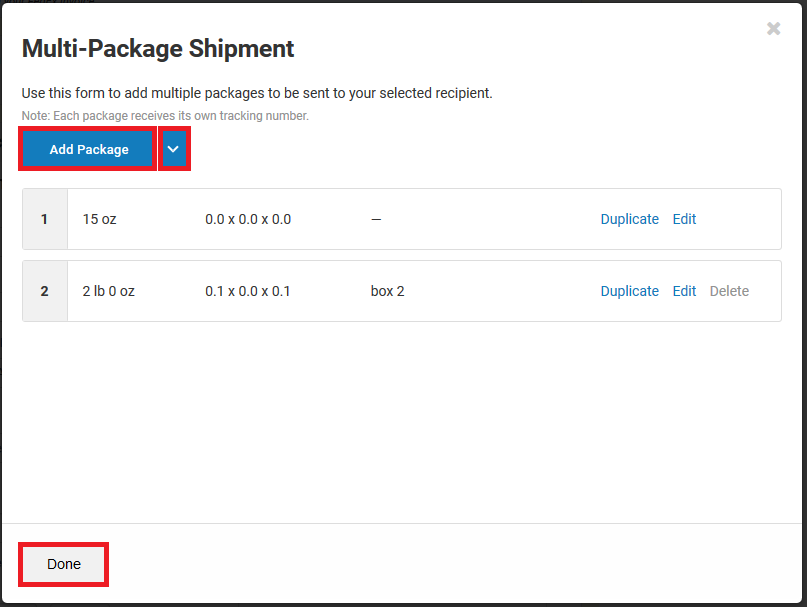Expand package options with the chevron
This screenshot has height=607, width=807.
point(174,148)
